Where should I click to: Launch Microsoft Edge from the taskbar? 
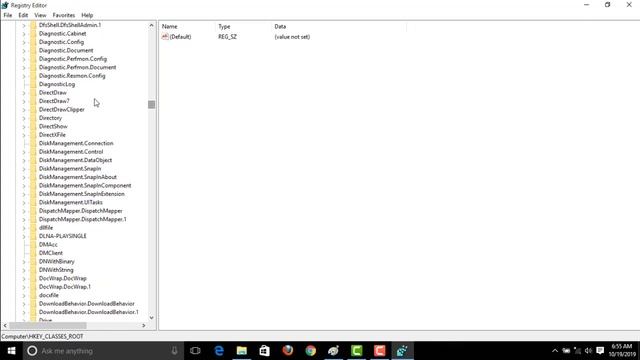pos(219,351)
